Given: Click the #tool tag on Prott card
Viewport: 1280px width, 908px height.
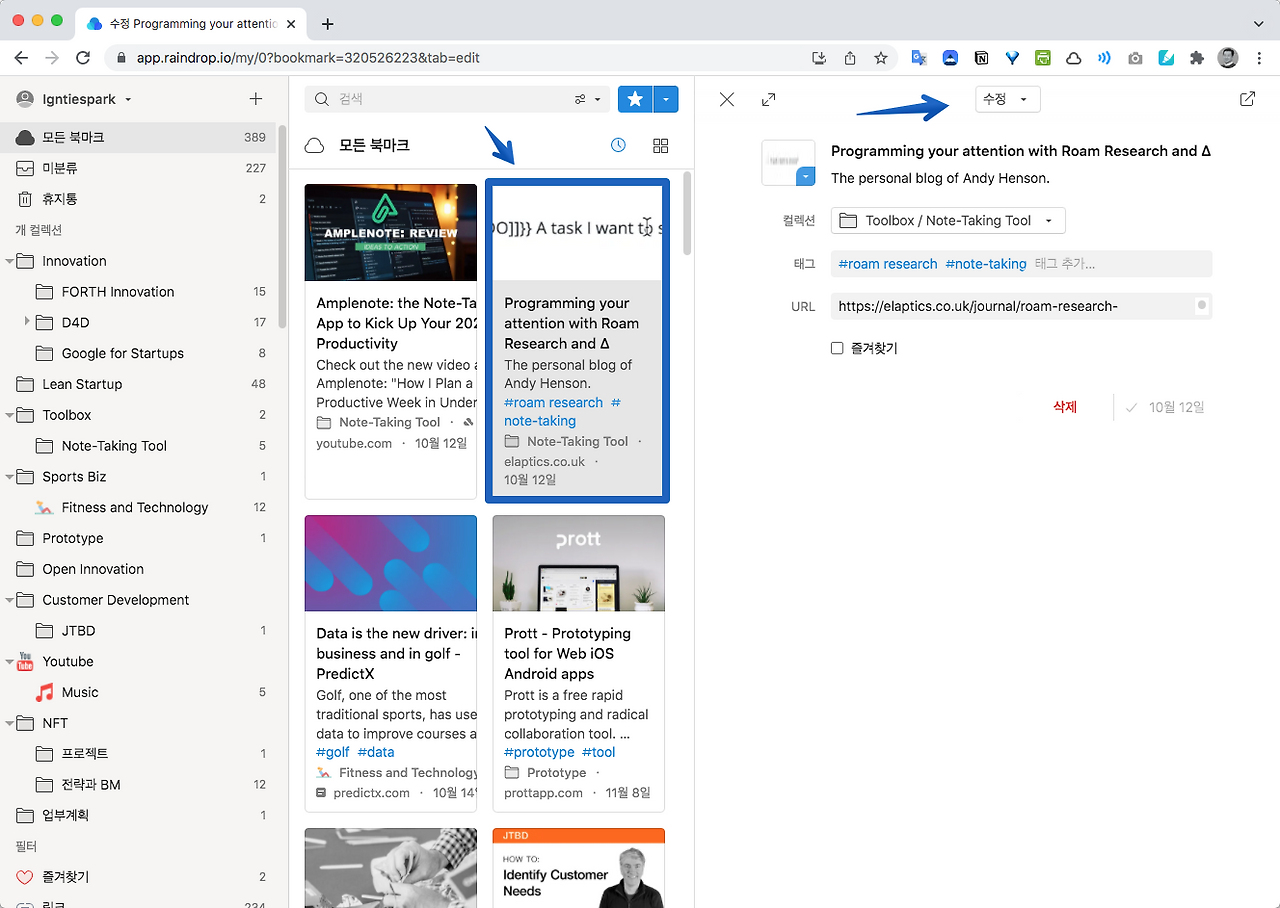Looking at the screenshot, I should [599, 752].
